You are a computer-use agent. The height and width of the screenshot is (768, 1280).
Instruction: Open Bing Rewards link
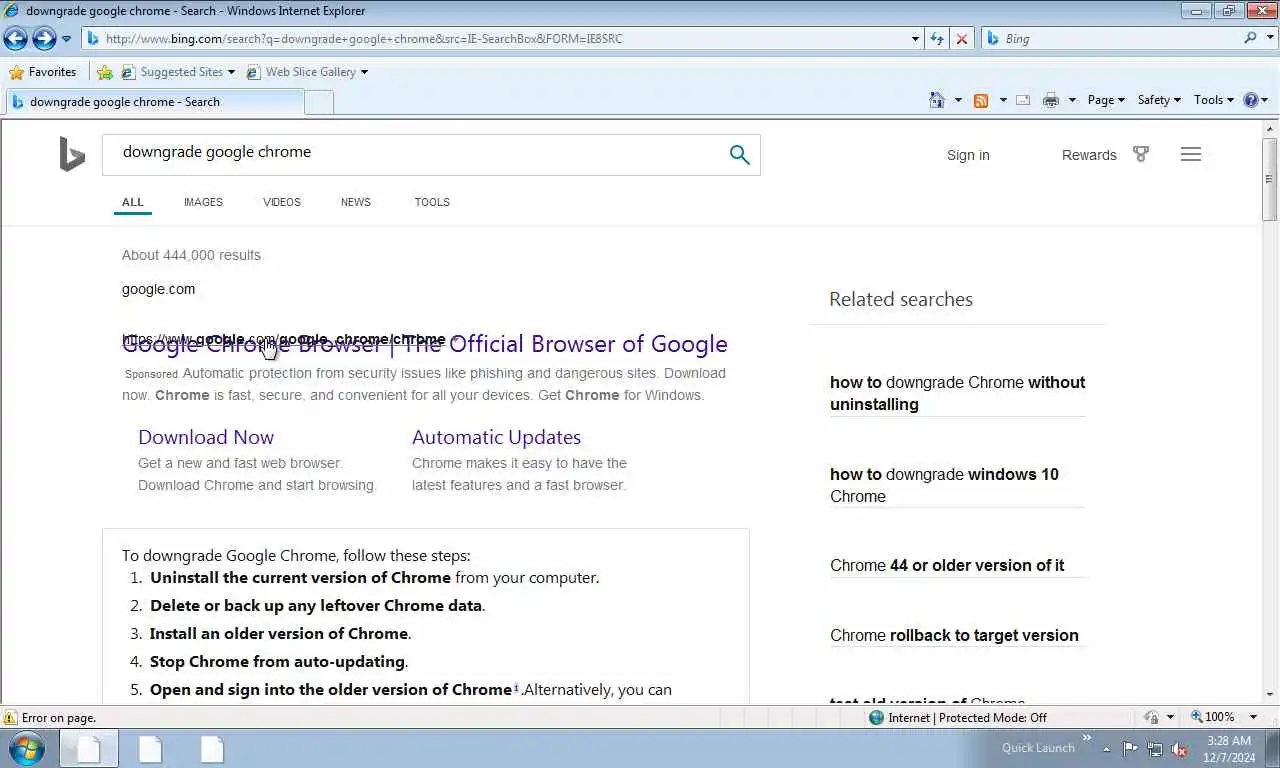point(1089,155)
